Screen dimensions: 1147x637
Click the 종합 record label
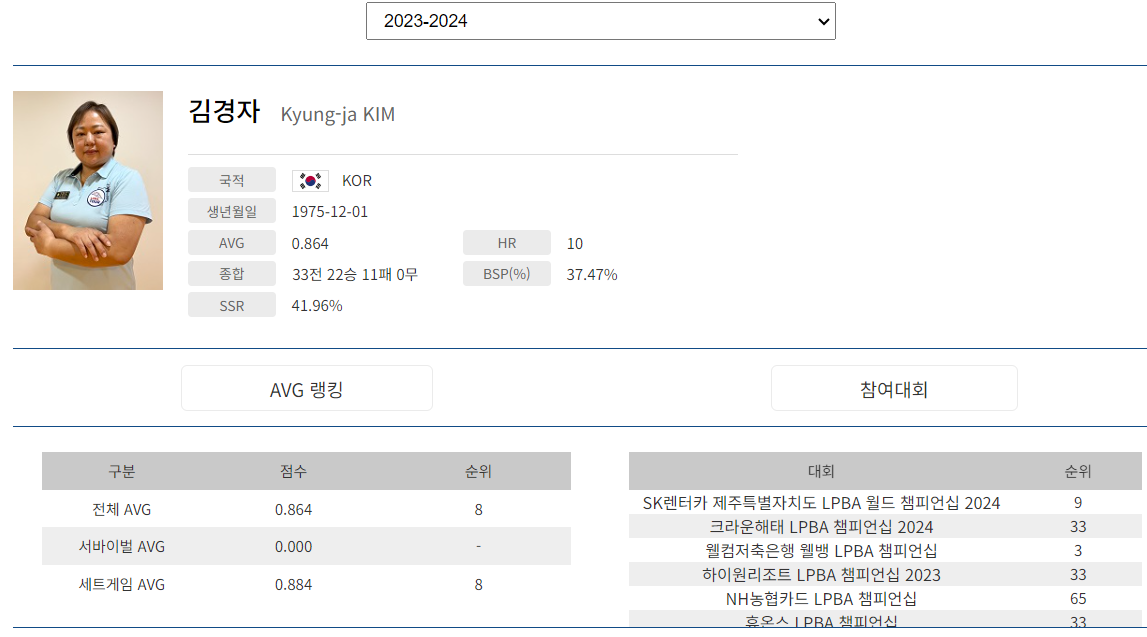231,273
